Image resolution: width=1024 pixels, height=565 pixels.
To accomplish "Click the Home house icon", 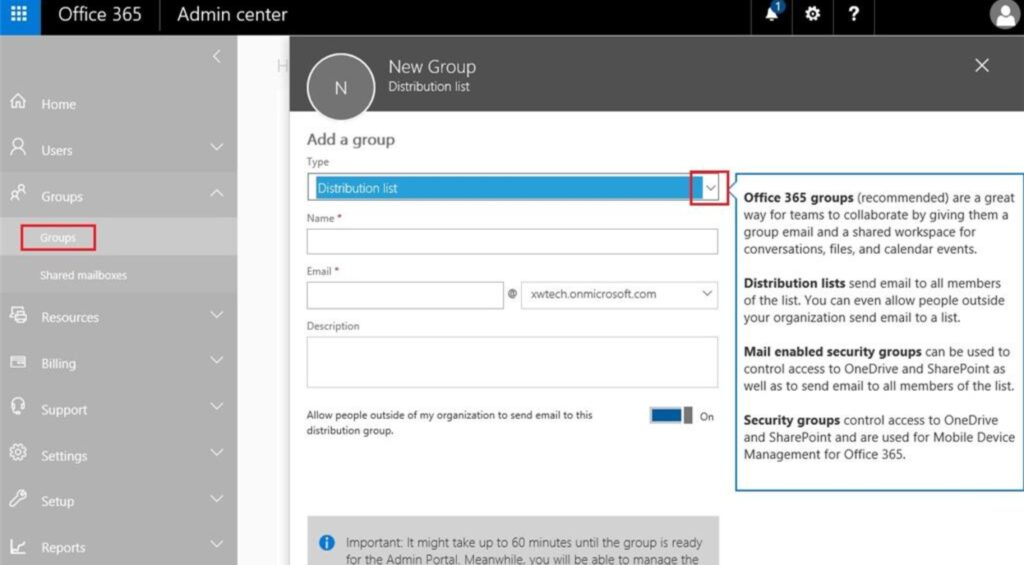I will pos(18,102).
